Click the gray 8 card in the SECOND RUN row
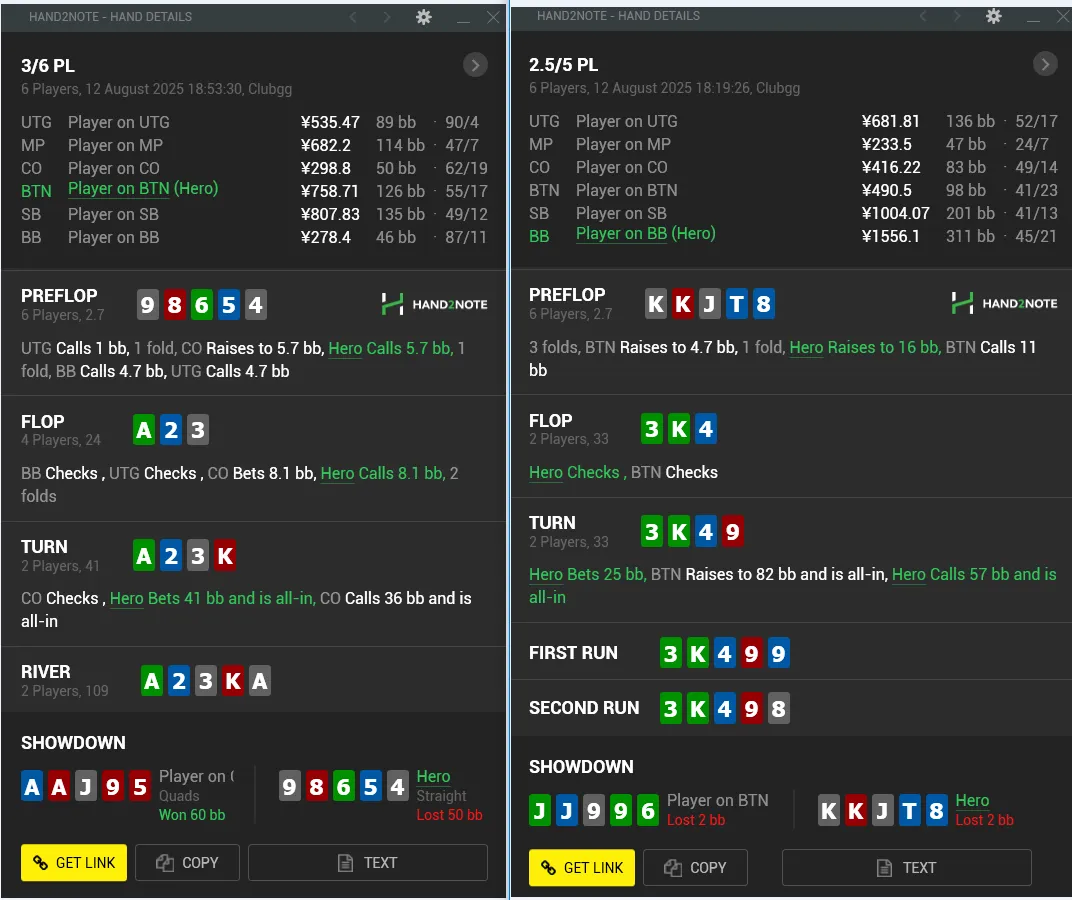 (x=778, y=709)
